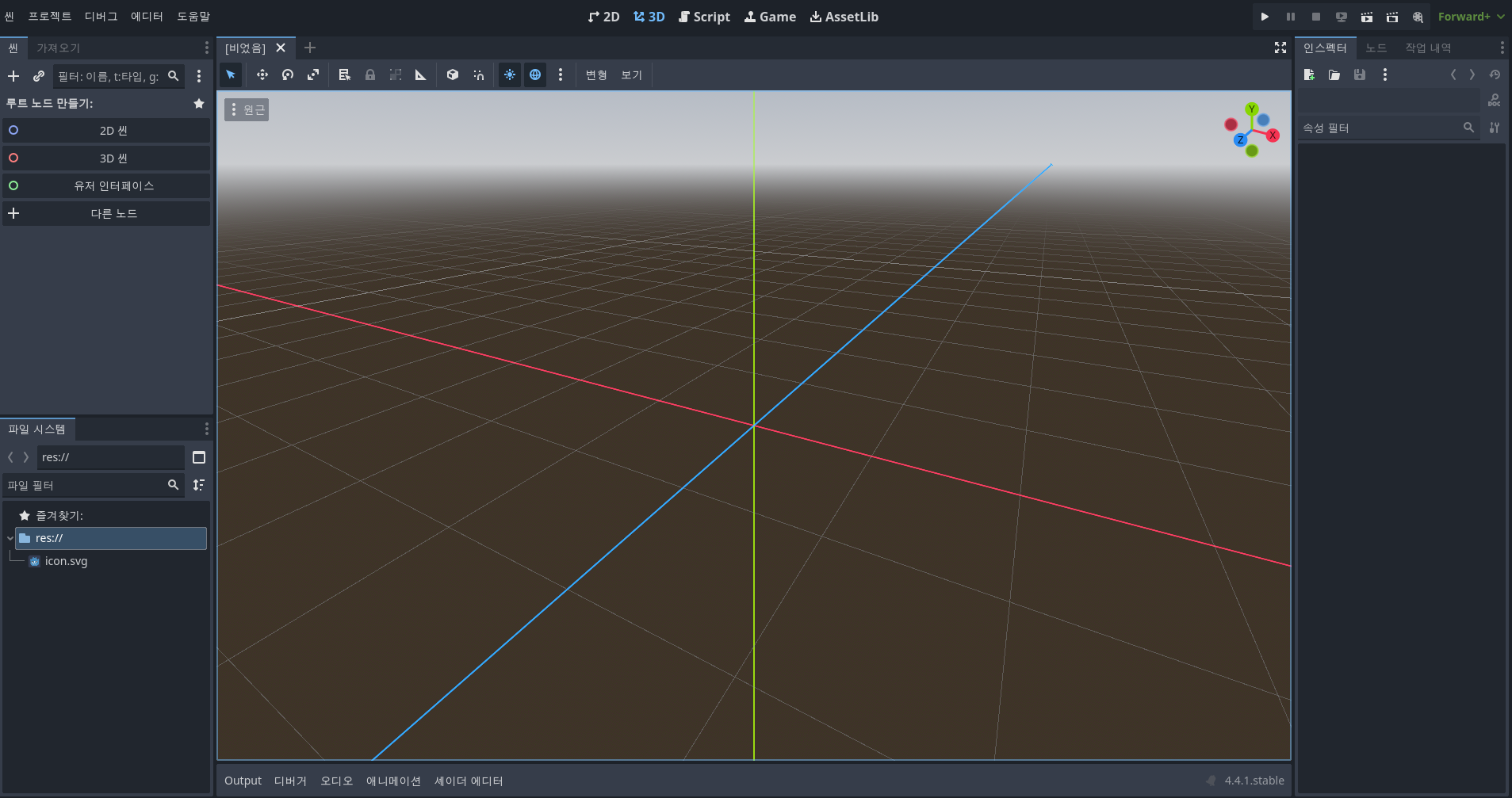This screenshot has height=798, width=1512.
Task: Open the 디버그 menu
Action: click(x=101, y=17)
